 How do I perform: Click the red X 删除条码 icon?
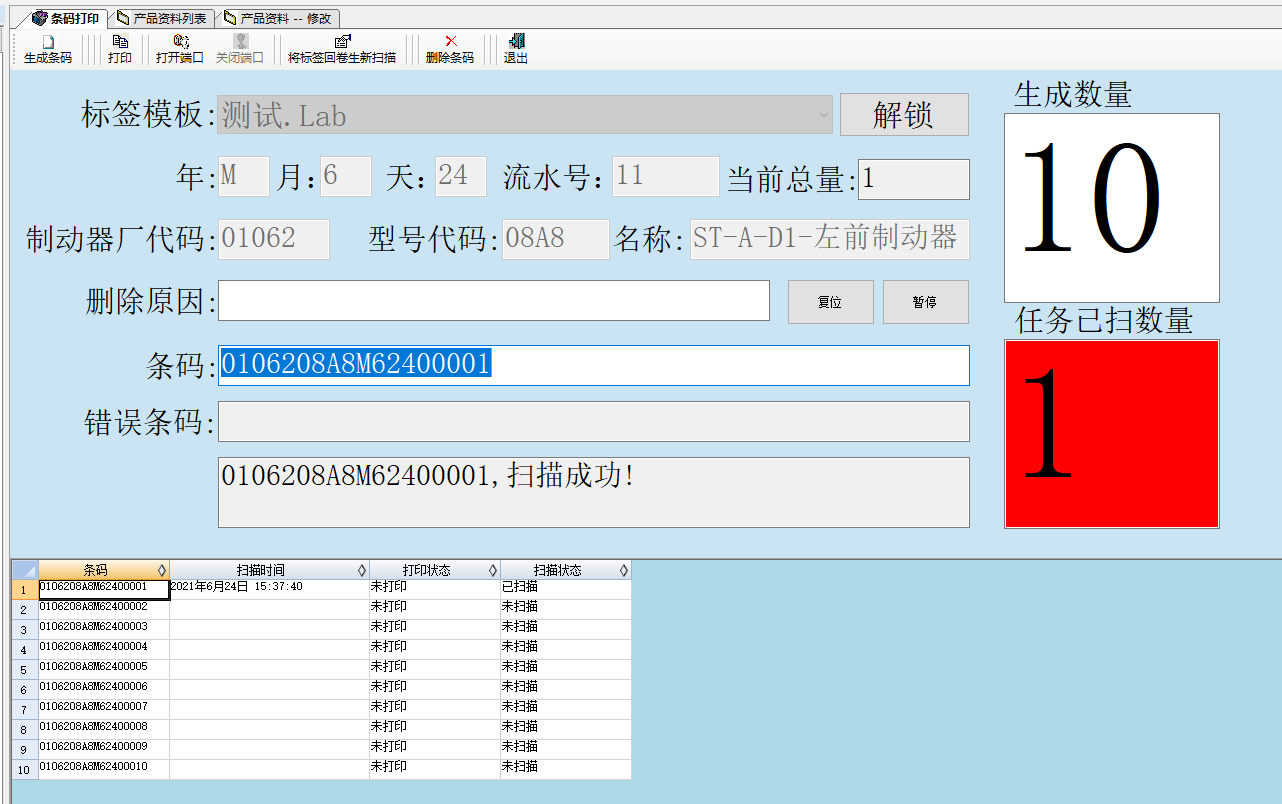pyautogui.click(x=450, y=42)
